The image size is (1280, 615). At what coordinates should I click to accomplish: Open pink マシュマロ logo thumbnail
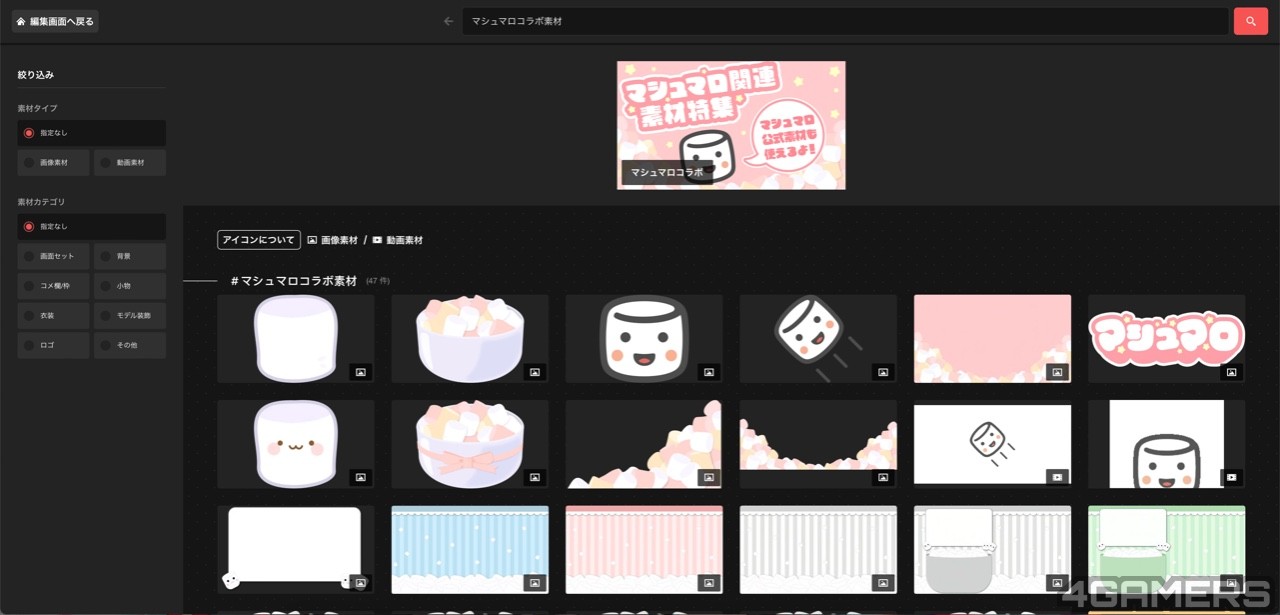coord(1166,338)
